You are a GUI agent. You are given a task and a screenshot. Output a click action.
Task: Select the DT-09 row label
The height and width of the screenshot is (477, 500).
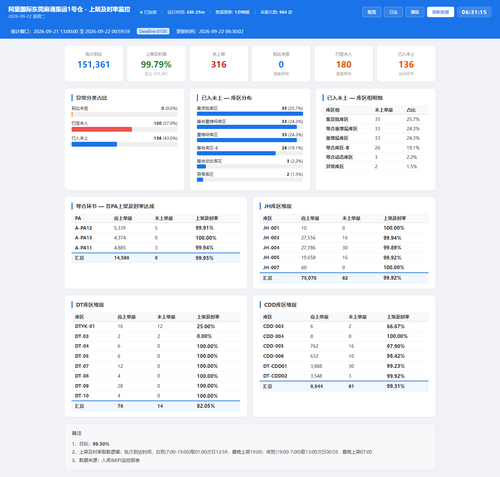click(x=82, y=386)
